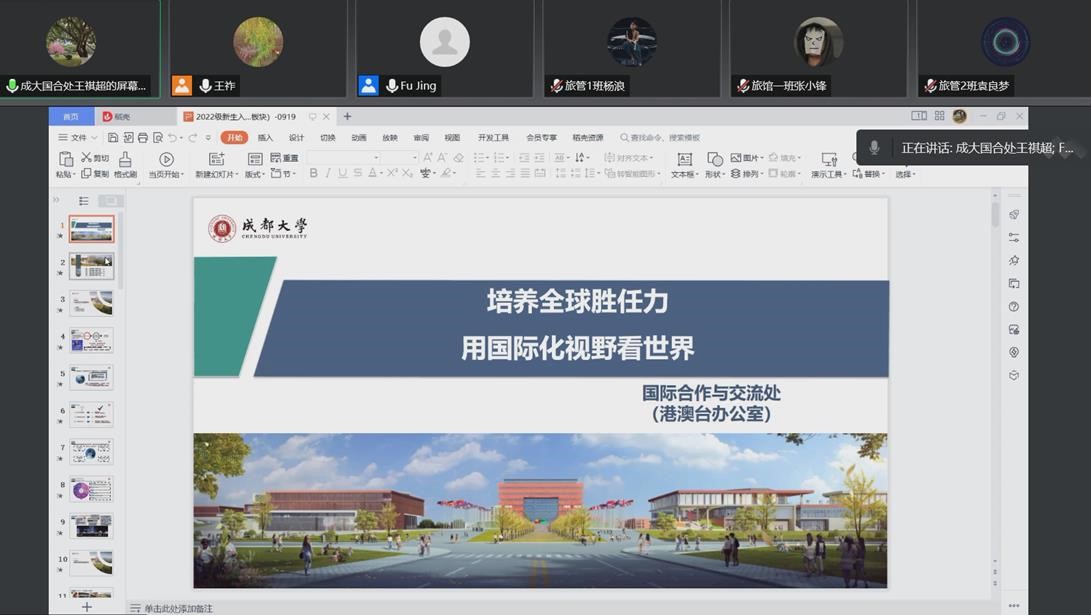Open the Insert (插入) ribbon tab

point(265,138)
